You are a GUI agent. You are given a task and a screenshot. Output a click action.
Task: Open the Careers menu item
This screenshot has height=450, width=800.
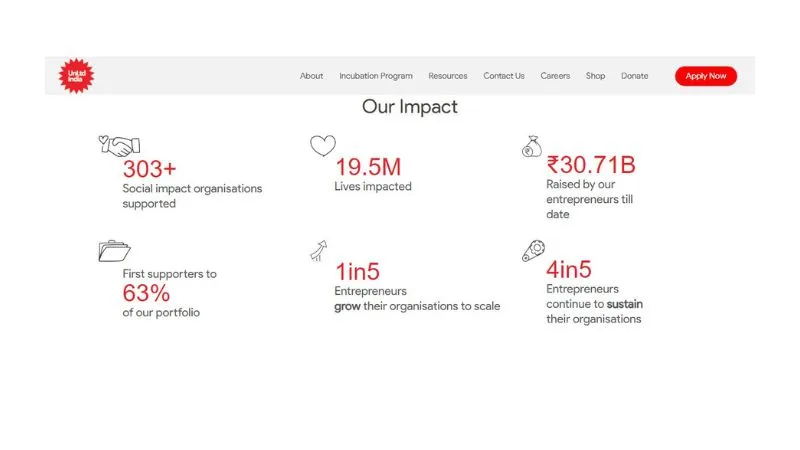tap(555, 76)
